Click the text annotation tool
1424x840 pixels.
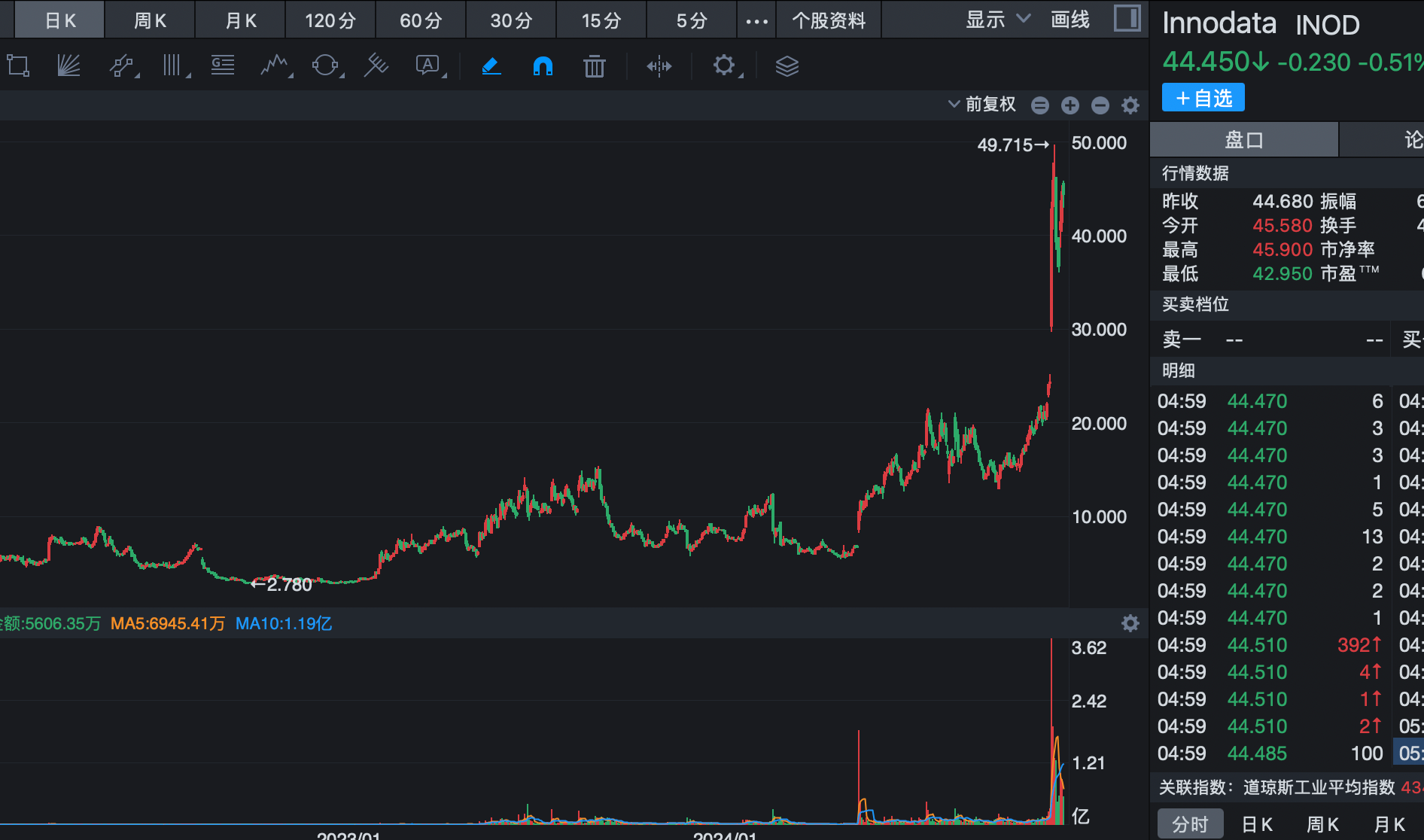pyautogui.click(x=428, y=66)
